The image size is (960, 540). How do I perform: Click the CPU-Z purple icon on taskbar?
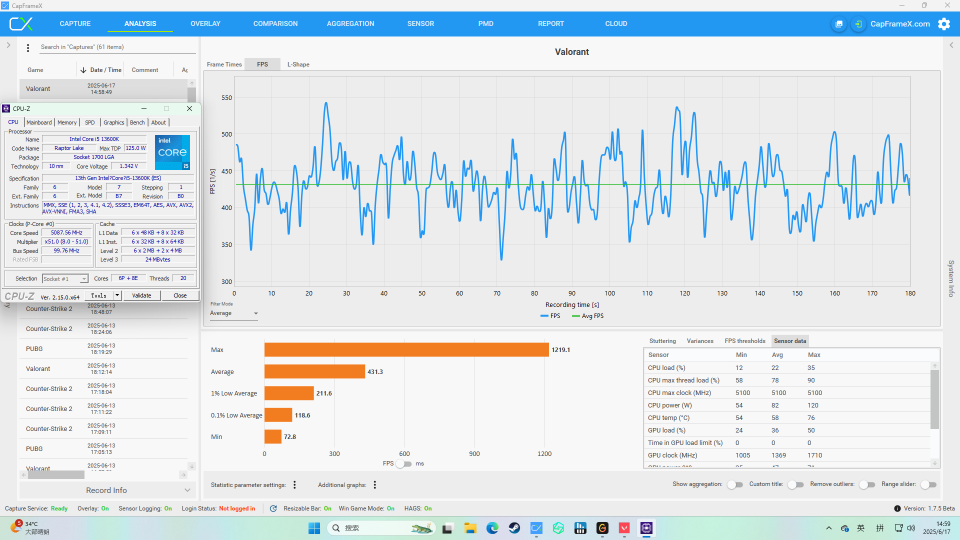(x=647, y=528)
